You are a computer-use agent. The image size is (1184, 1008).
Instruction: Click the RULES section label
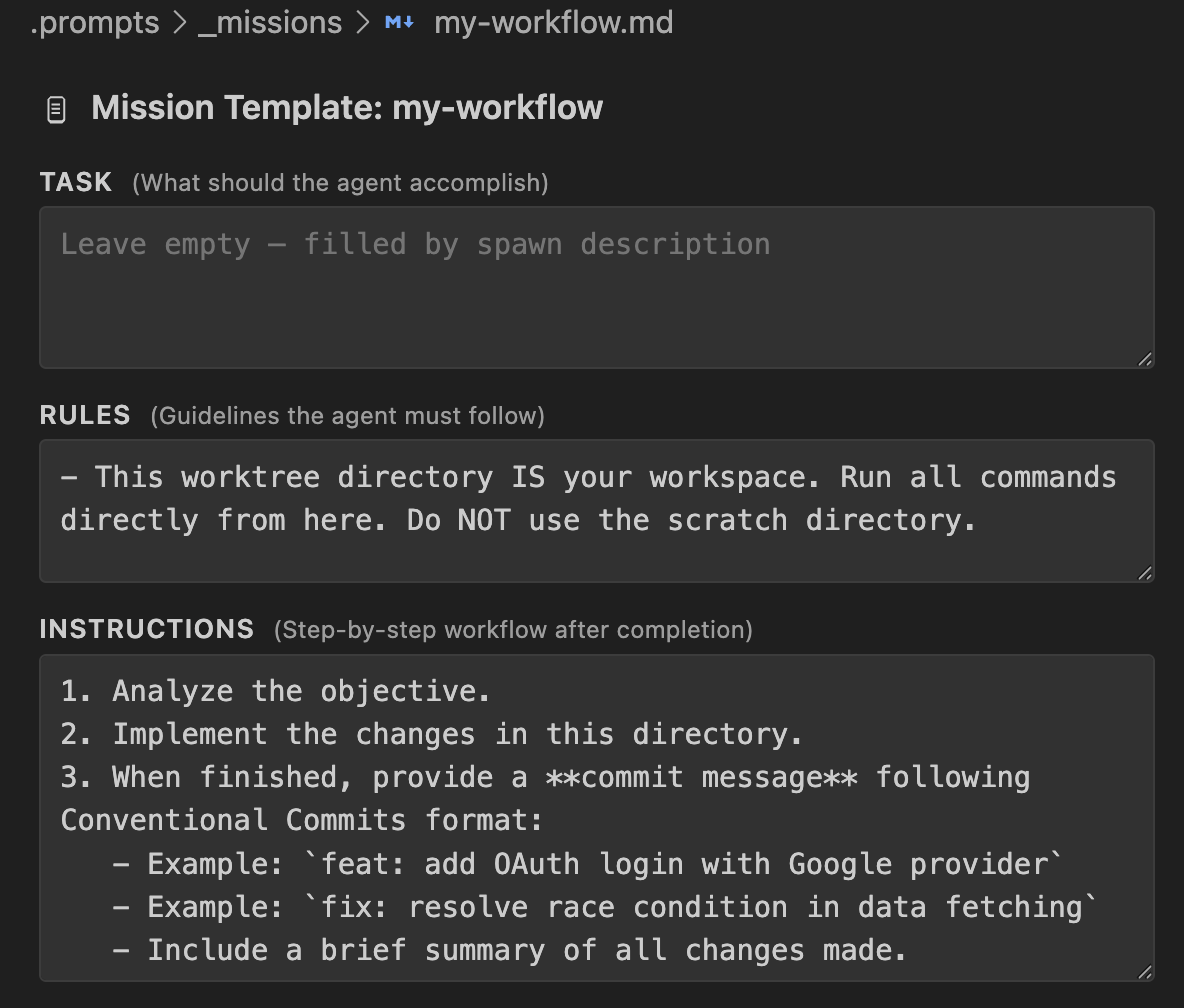point(84,415)
